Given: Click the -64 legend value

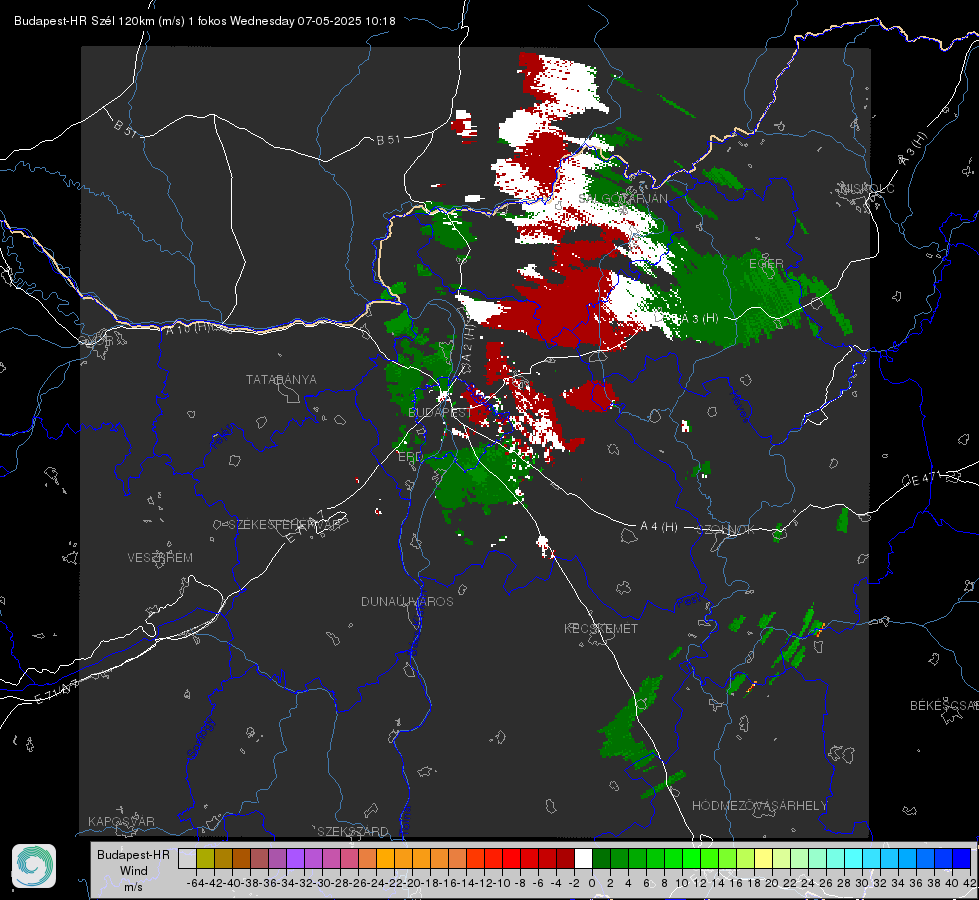Looking at the screenshot, I should (196, 884).
